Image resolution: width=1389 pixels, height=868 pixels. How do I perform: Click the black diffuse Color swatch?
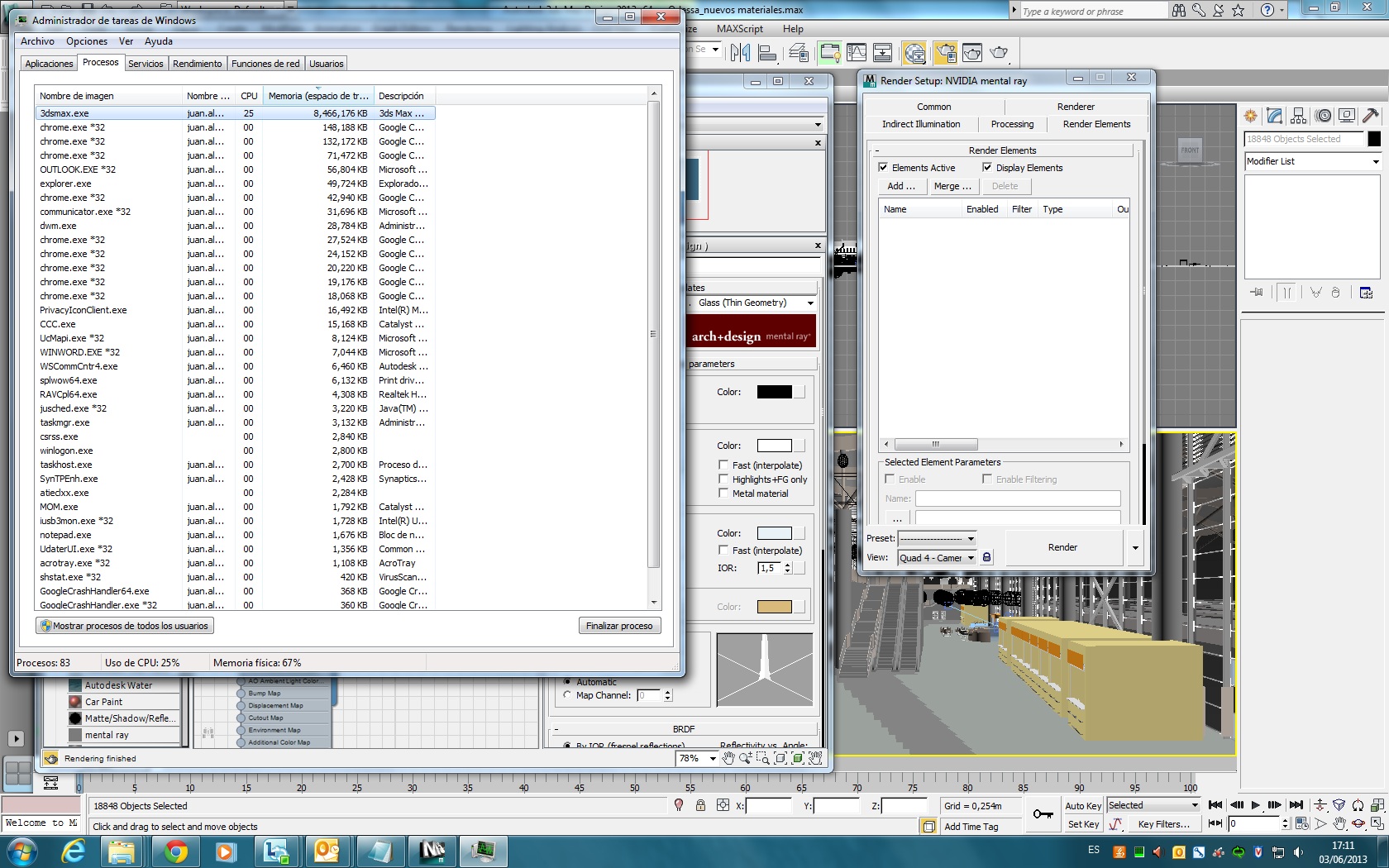click(775, 392)
